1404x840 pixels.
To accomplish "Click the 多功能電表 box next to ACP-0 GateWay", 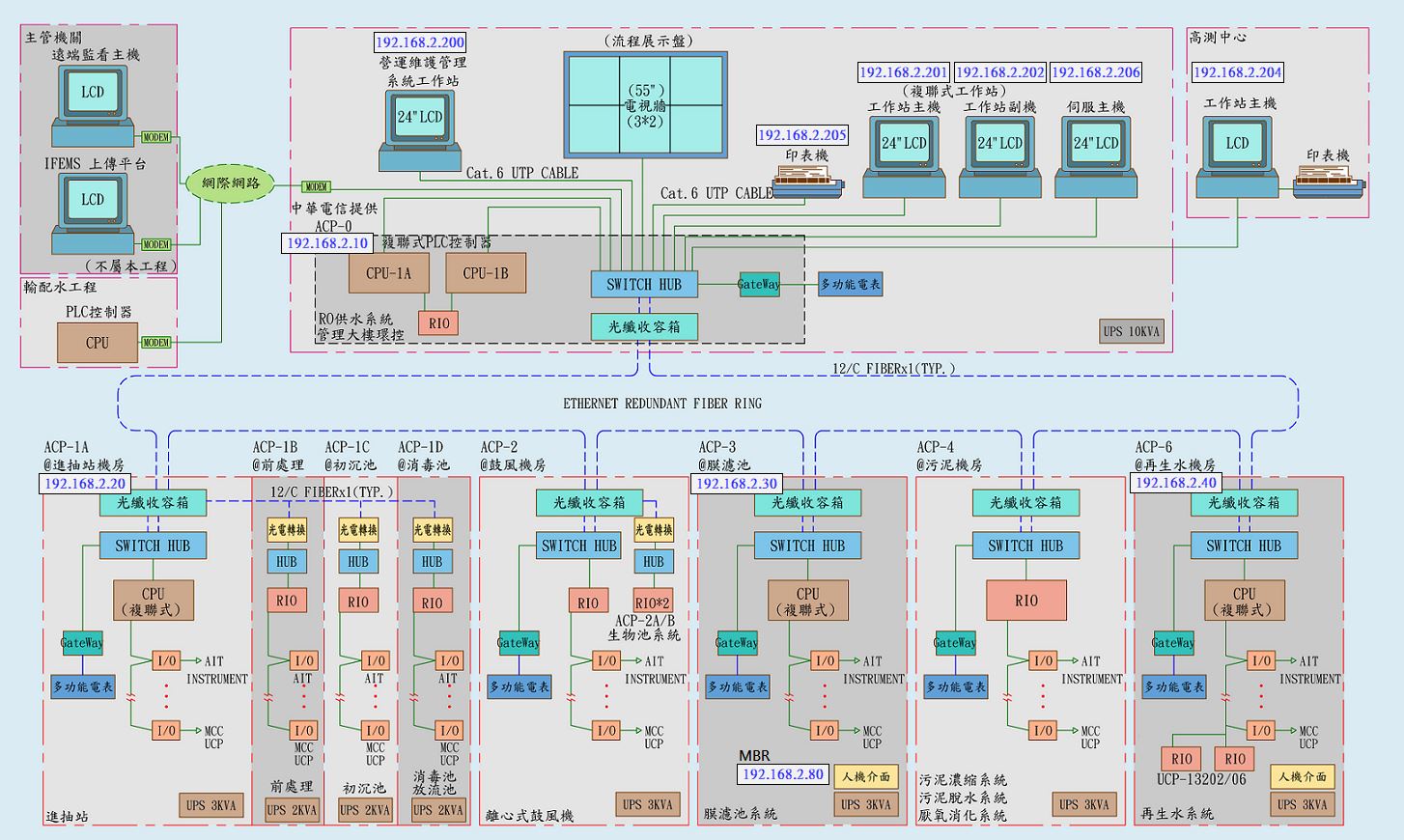I will [x=850, y=284].
